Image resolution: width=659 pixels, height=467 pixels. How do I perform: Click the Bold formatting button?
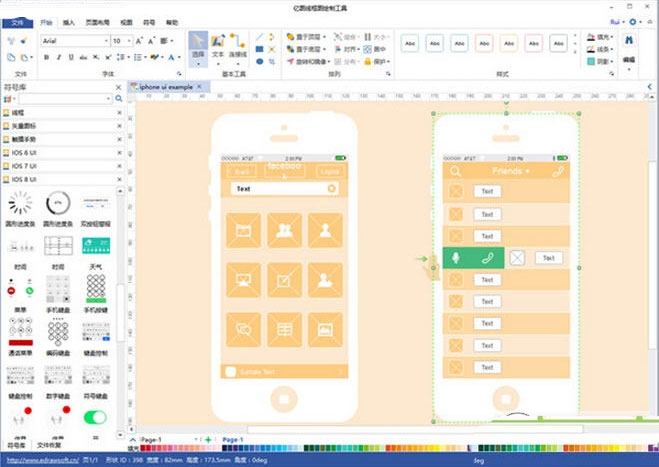pyautogui.click(x=46, y=57)
